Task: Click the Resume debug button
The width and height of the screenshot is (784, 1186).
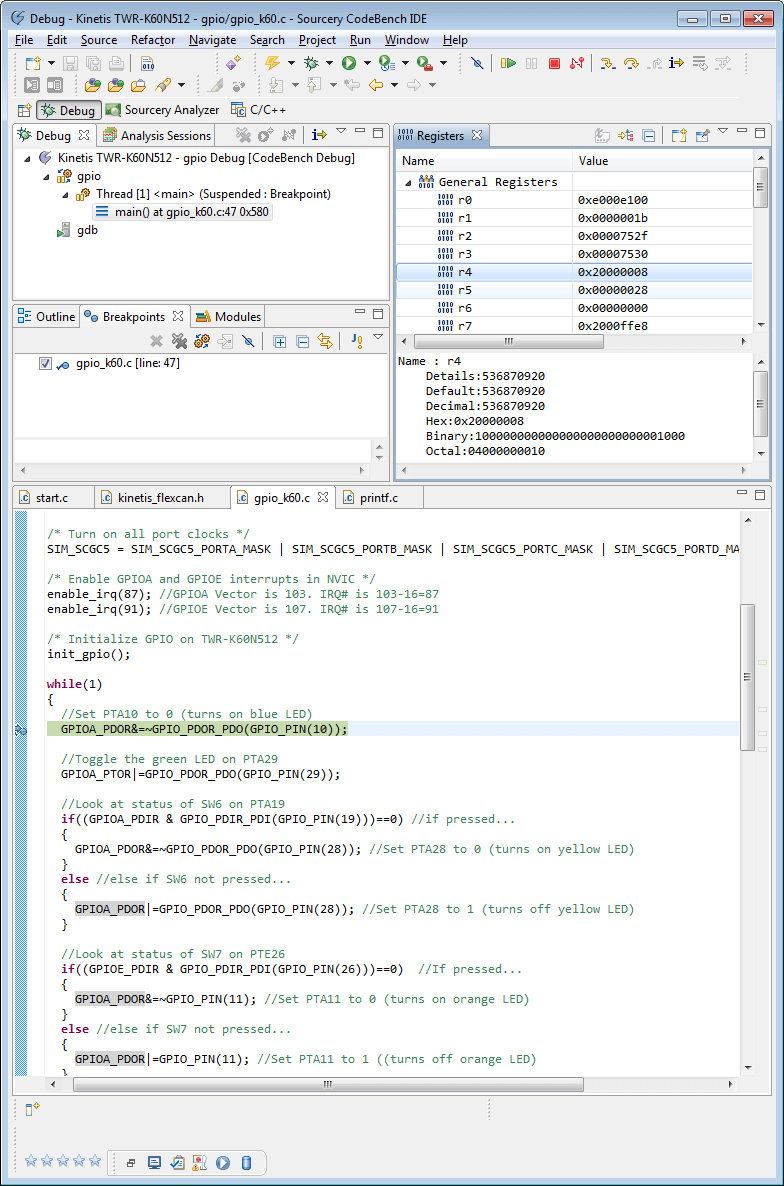Action: click(509, 63)
